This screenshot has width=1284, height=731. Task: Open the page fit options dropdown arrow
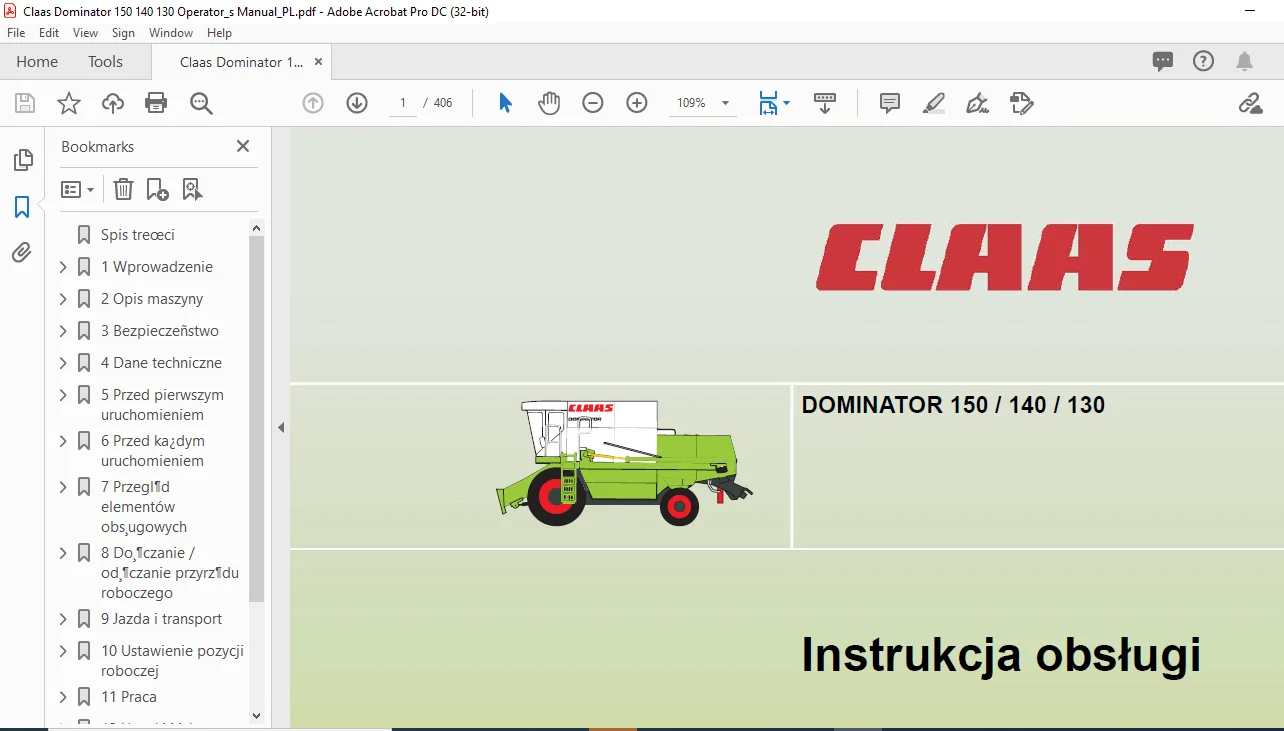pyautogui.click(x=786, y=103)
